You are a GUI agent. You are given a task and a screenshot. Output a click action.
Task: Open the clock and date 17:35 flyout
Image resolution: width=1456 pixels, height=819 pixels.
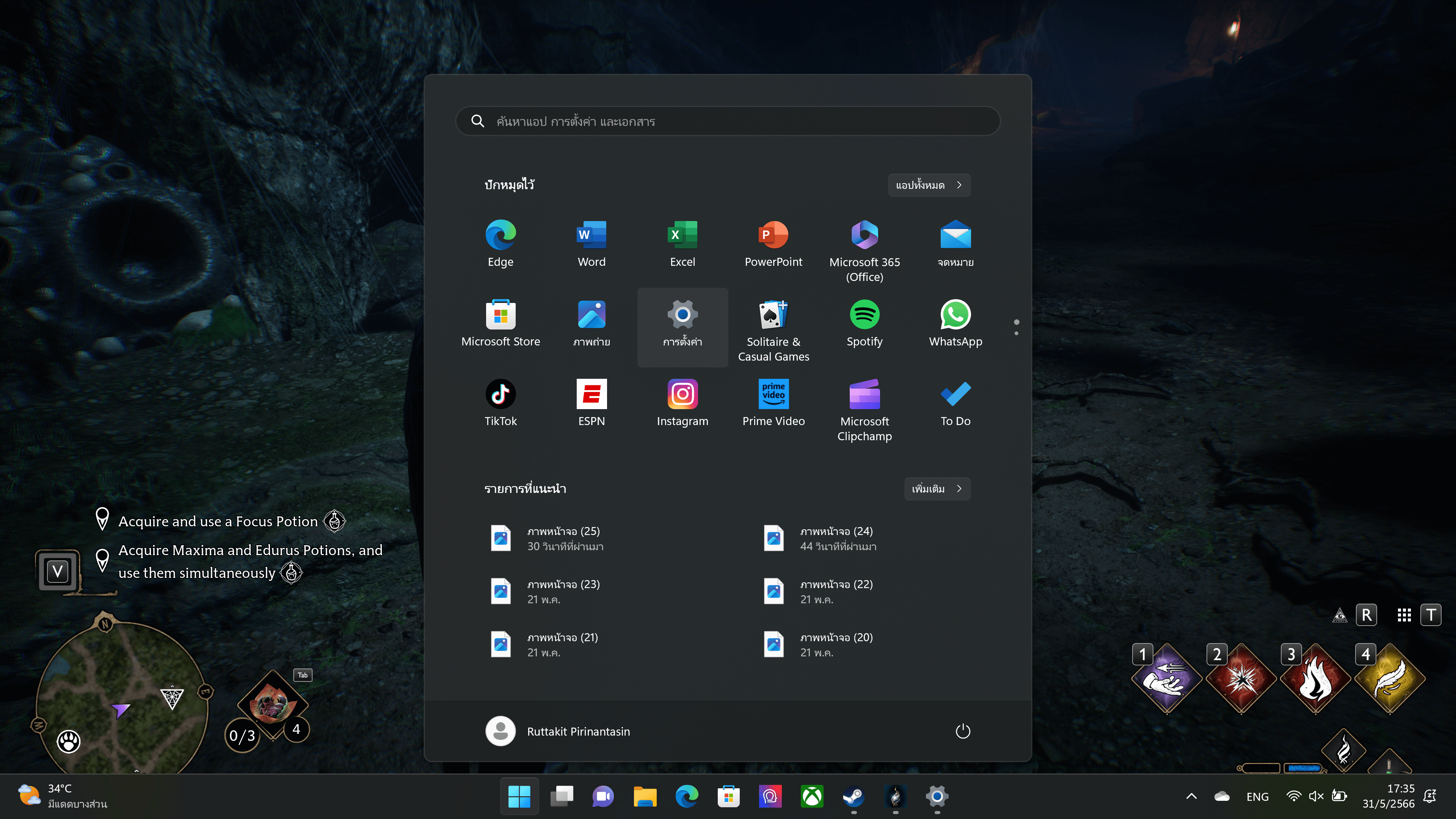1389,796
